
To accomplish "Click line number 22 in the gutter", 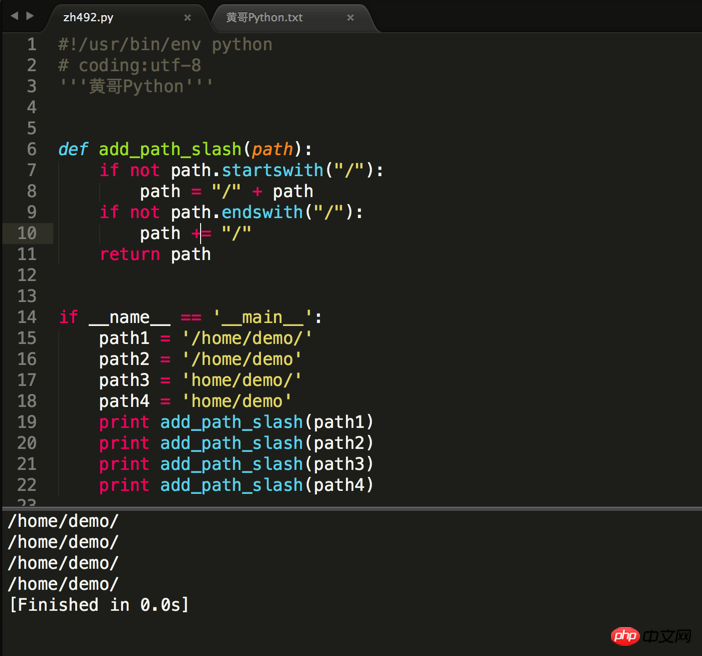I will 27,485.
